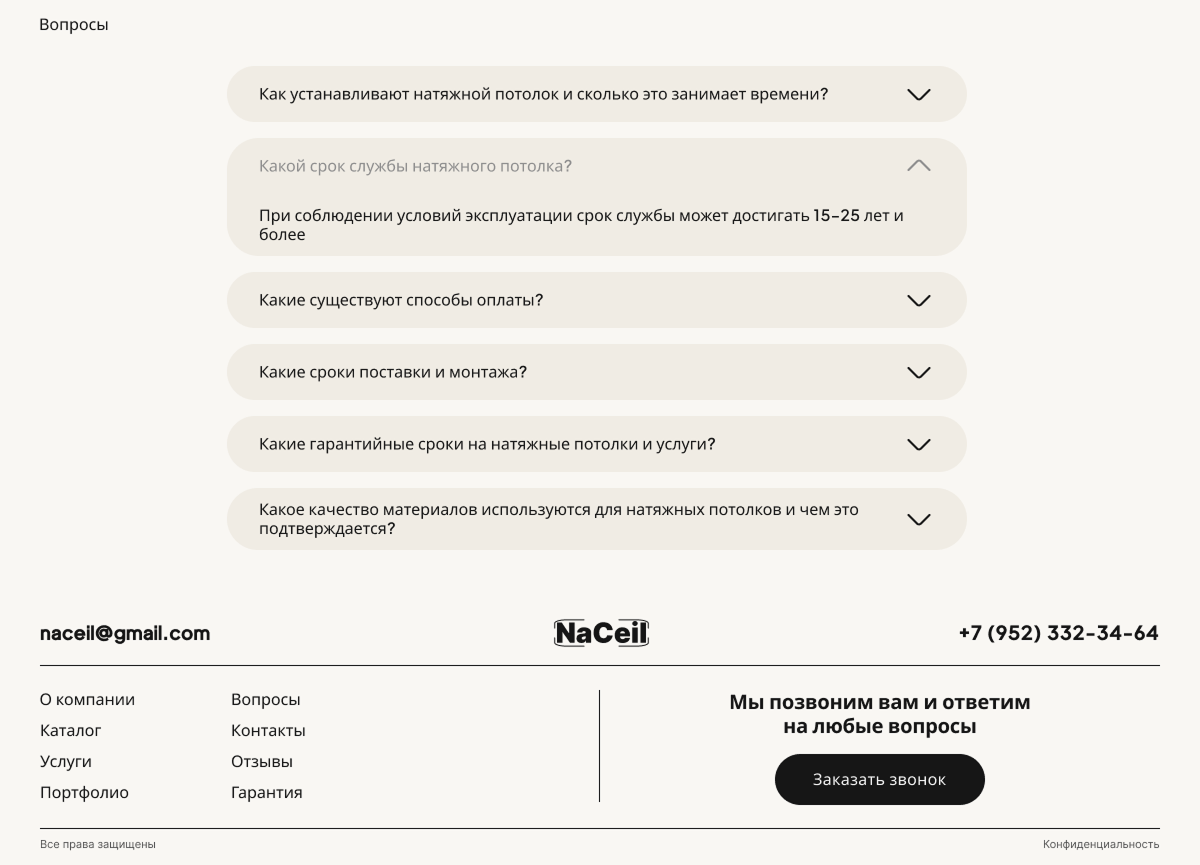The image size is (1200, 865).
Task: Expand the warranty periods question chevron
Action: coord(918,444)
